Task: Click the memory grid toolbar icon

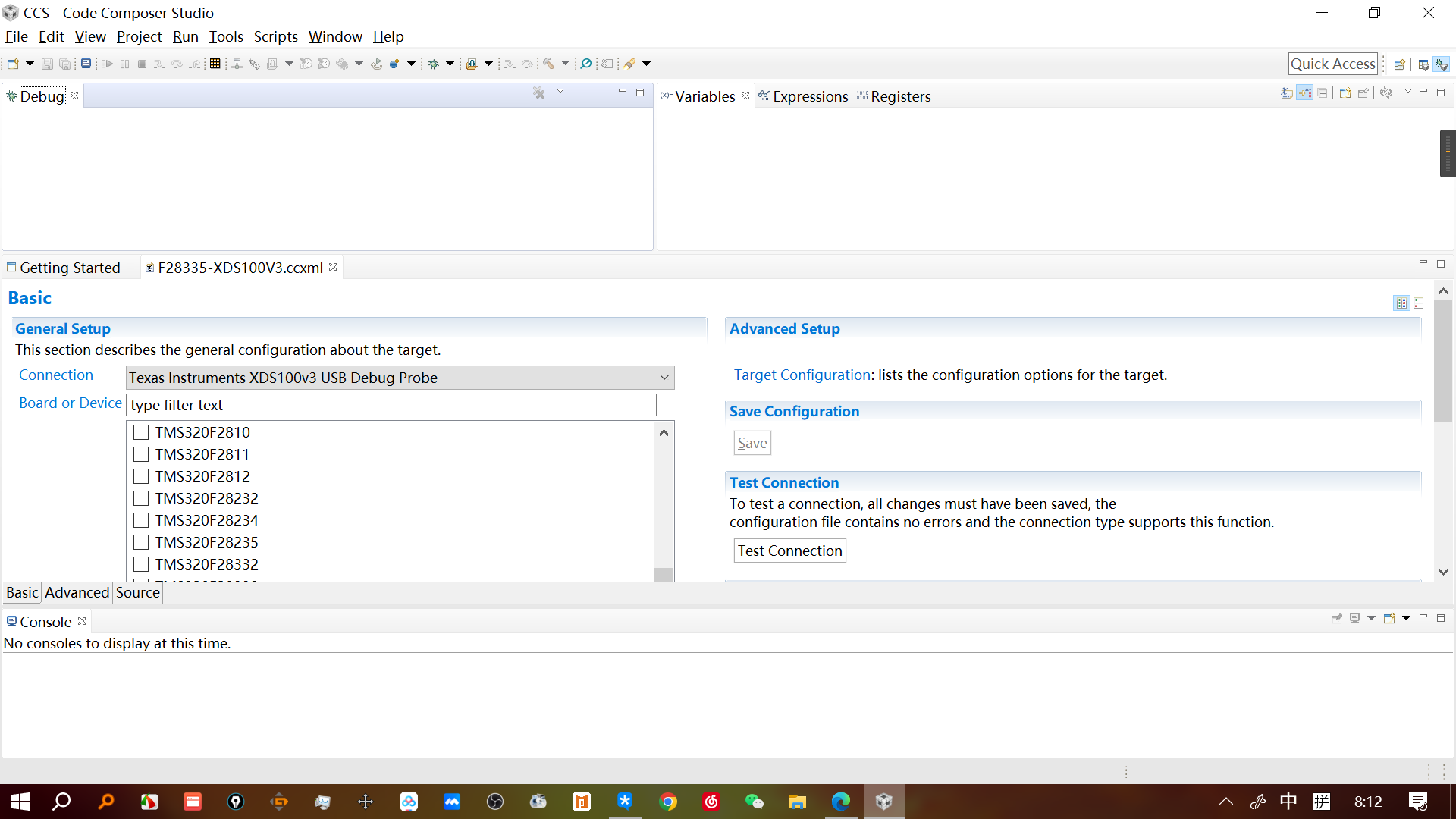Action: pyautogui.click(x=215, y=64)
